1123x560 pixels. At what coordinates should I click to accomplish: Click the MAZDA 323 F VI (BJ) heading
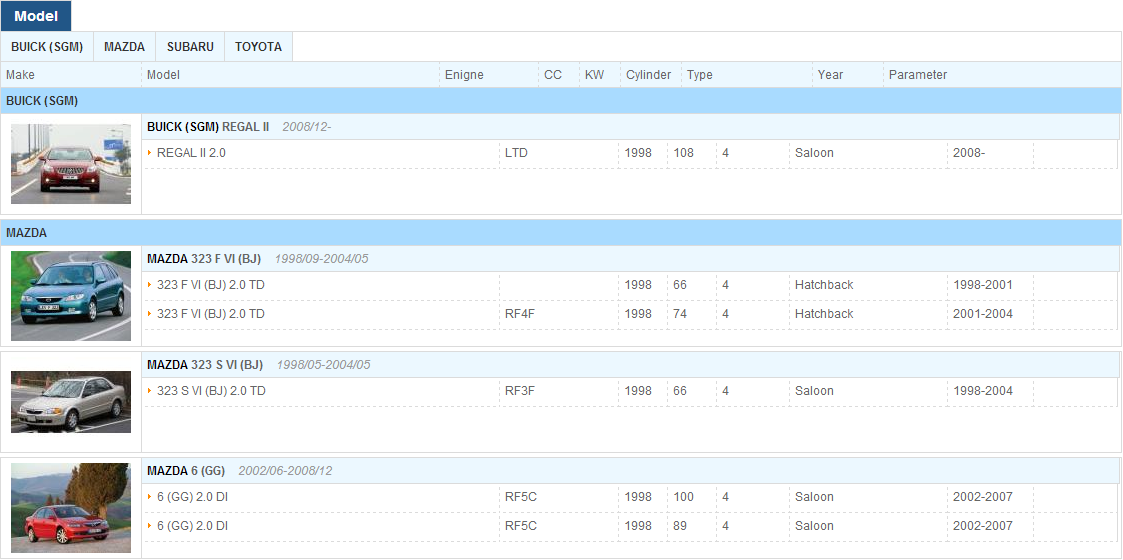(x=204, y=259)
